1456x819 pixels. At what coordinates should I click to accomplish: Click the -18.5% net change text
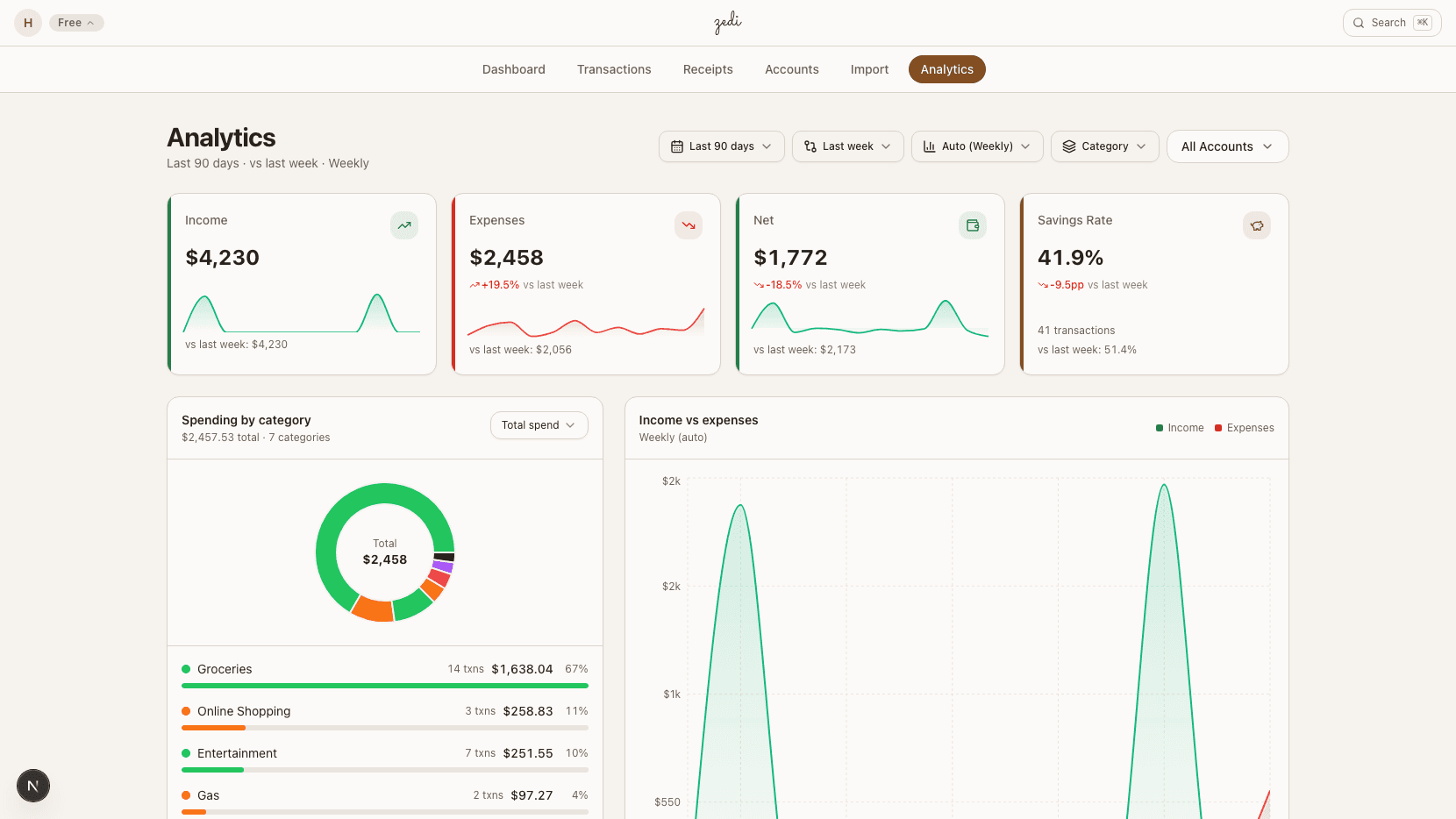click(784, 285)
